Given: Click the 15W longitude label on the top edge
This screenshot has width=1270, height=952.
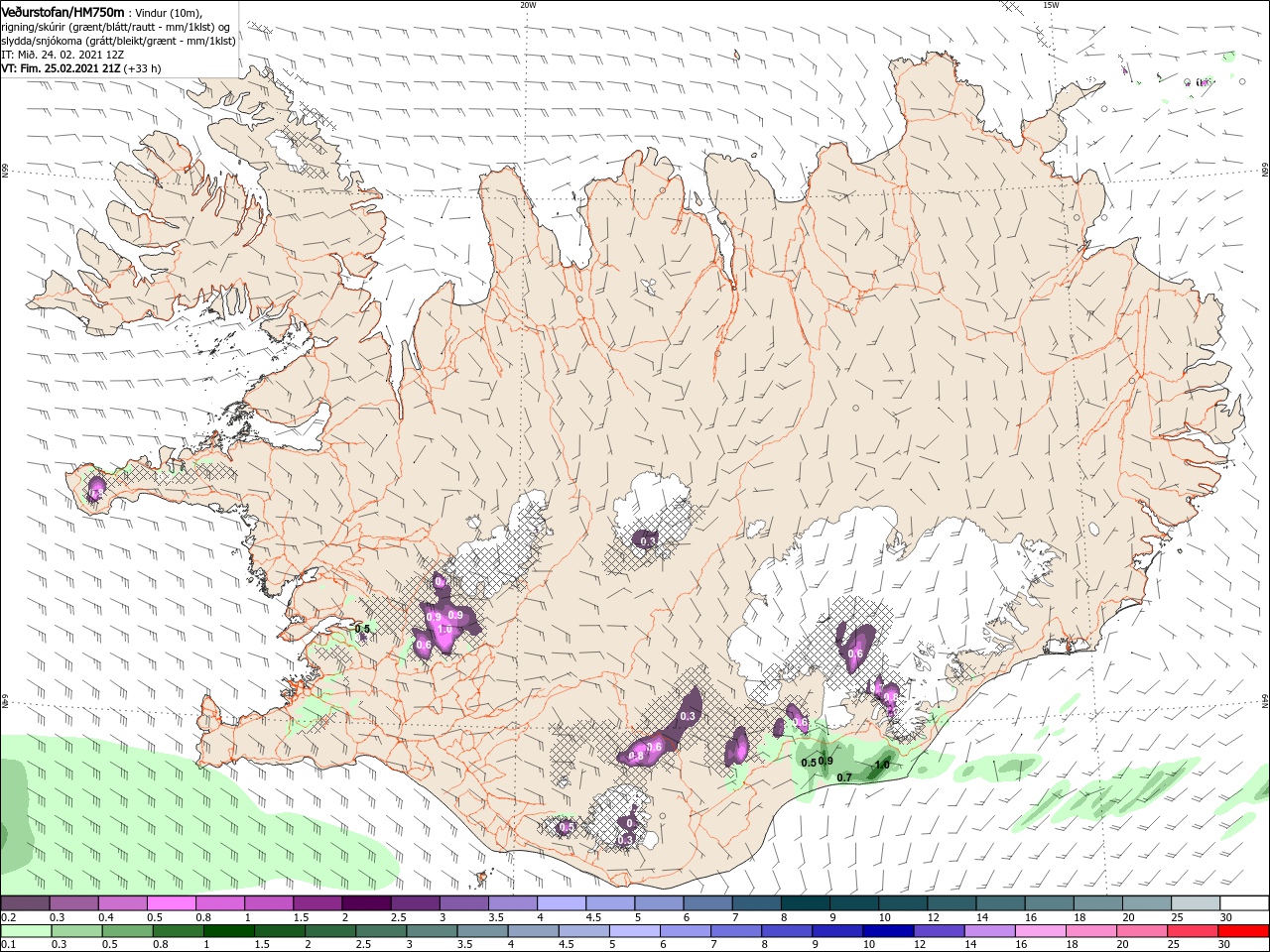Looking at the screenshot, I should [1051, 4].
